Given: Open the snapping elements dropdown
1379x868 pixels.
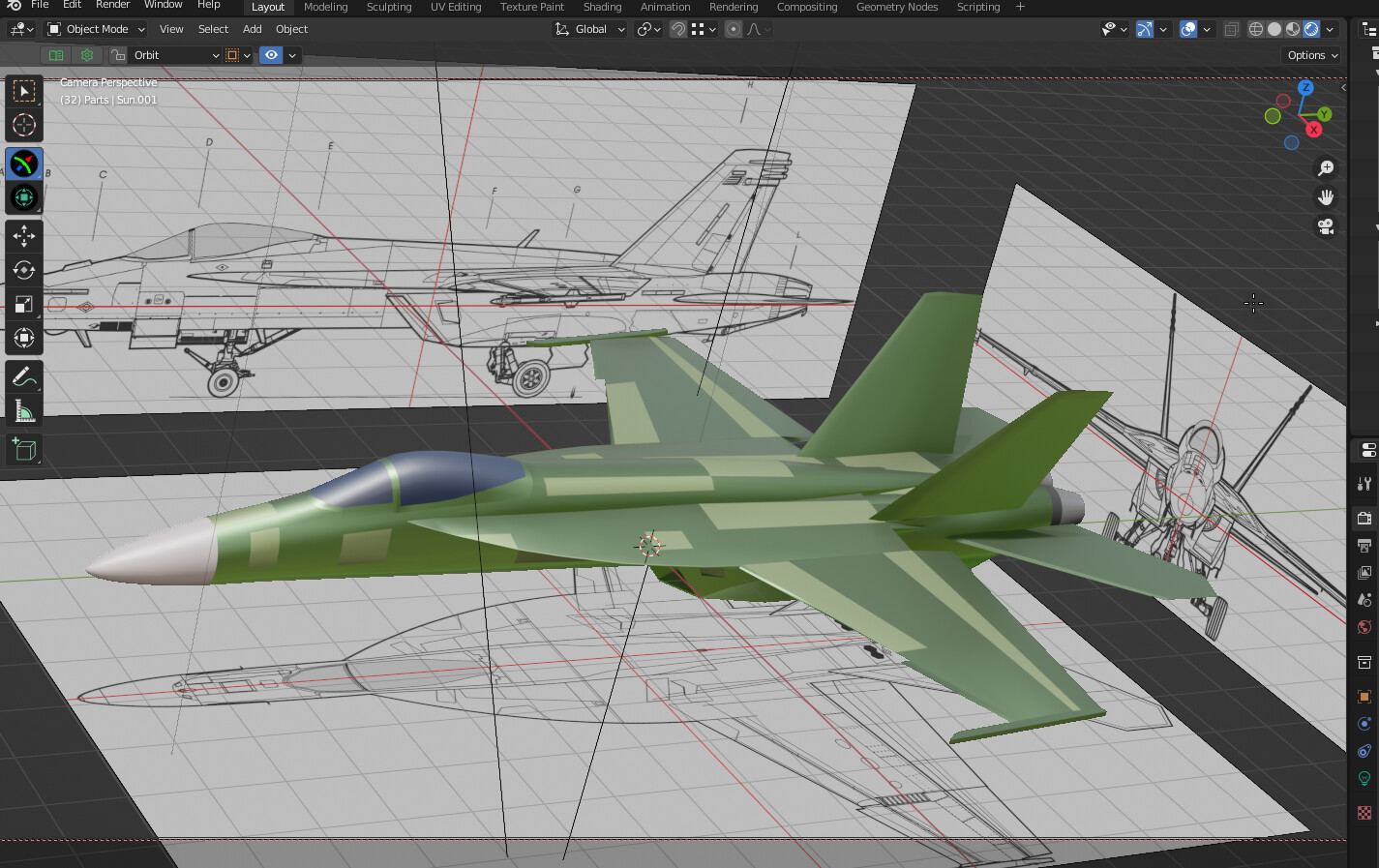Looking at the screenshot, I should click(704, 29).
